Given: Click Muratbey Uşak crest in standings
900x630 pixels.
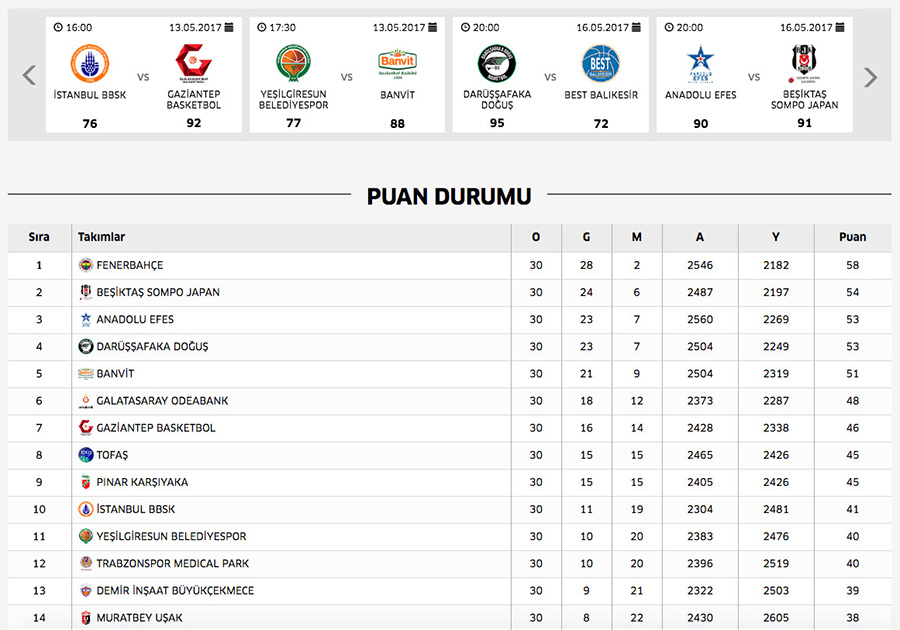Looking at the screenshot, I should click(86, 617).
